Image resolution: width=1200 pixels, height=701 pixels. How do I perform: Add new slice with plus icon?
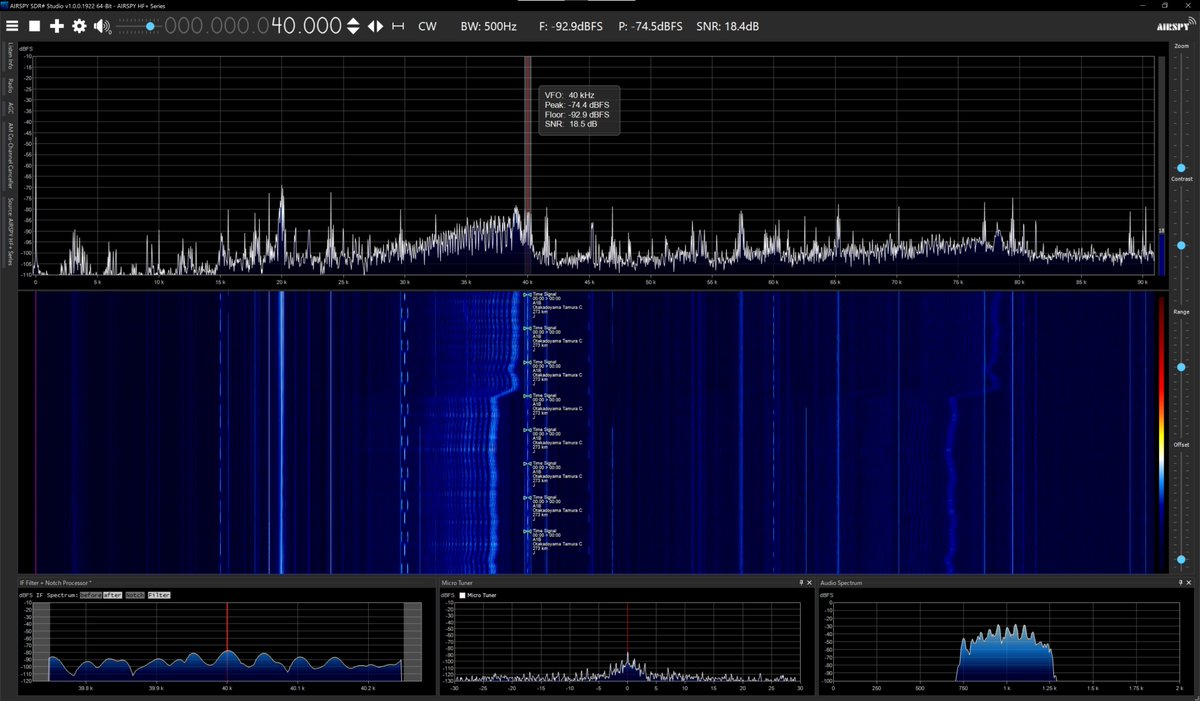[x=57, y=26]
